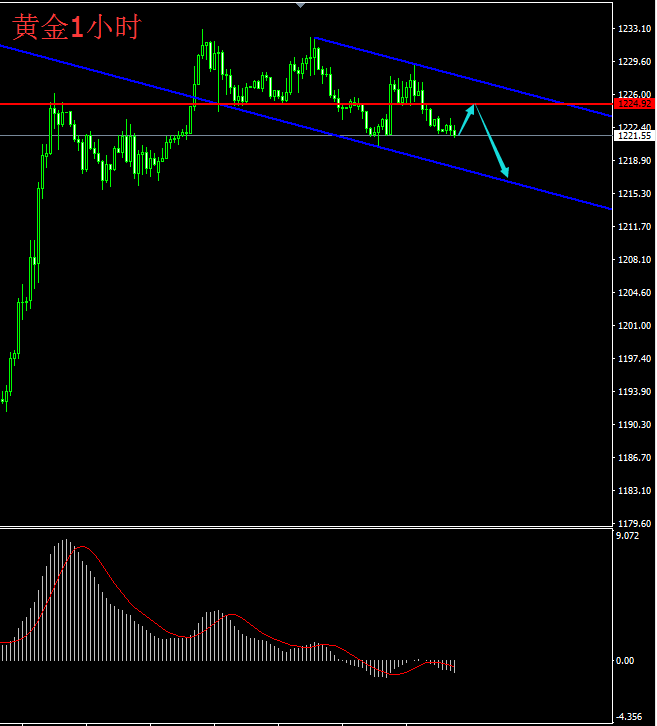657x726 pixels.
Task: Click the 1193.90 price axis label
Action: pos(634,392)
